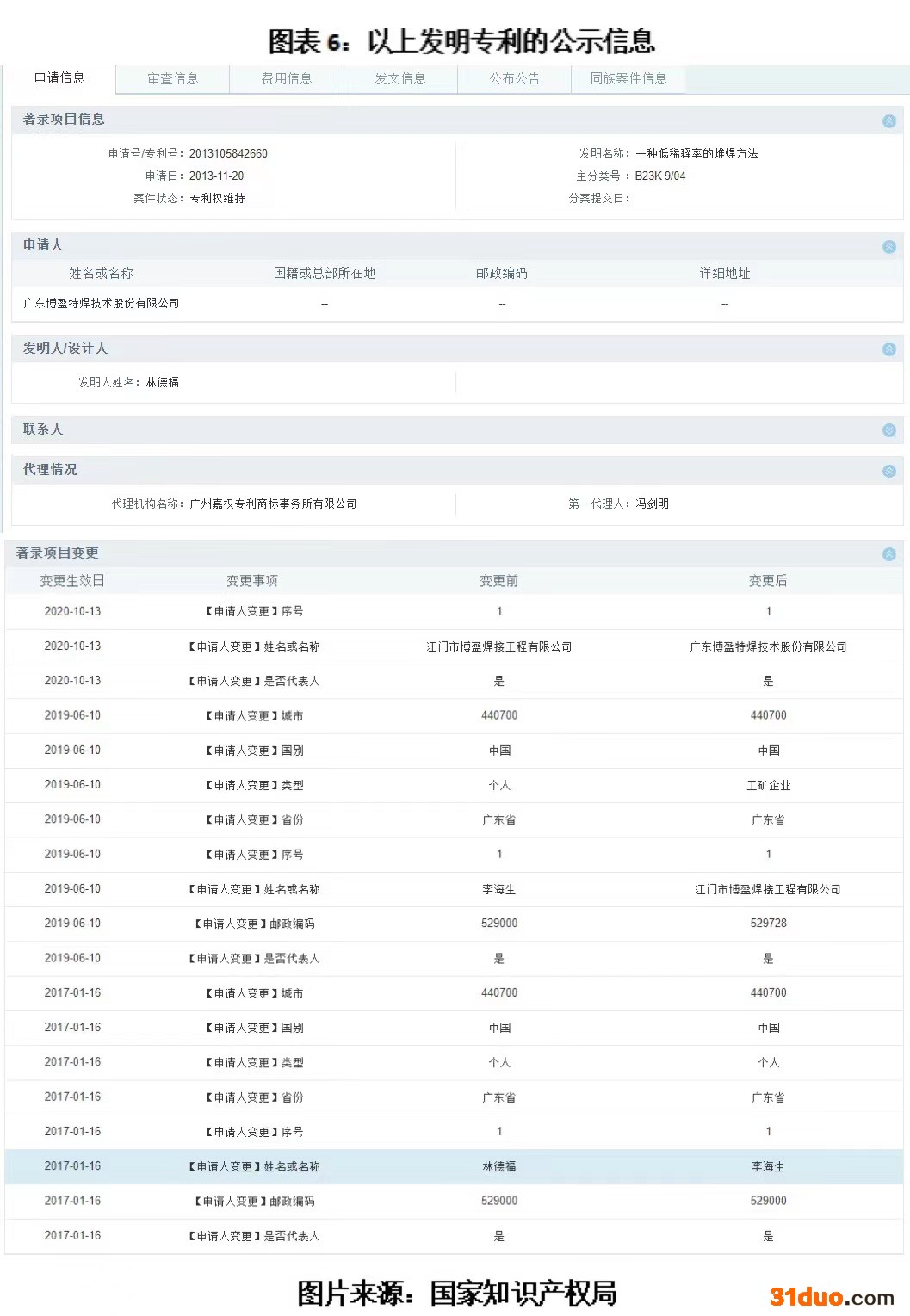Click application number 2013105842660

pyautogui.click(x=228, y=153)
